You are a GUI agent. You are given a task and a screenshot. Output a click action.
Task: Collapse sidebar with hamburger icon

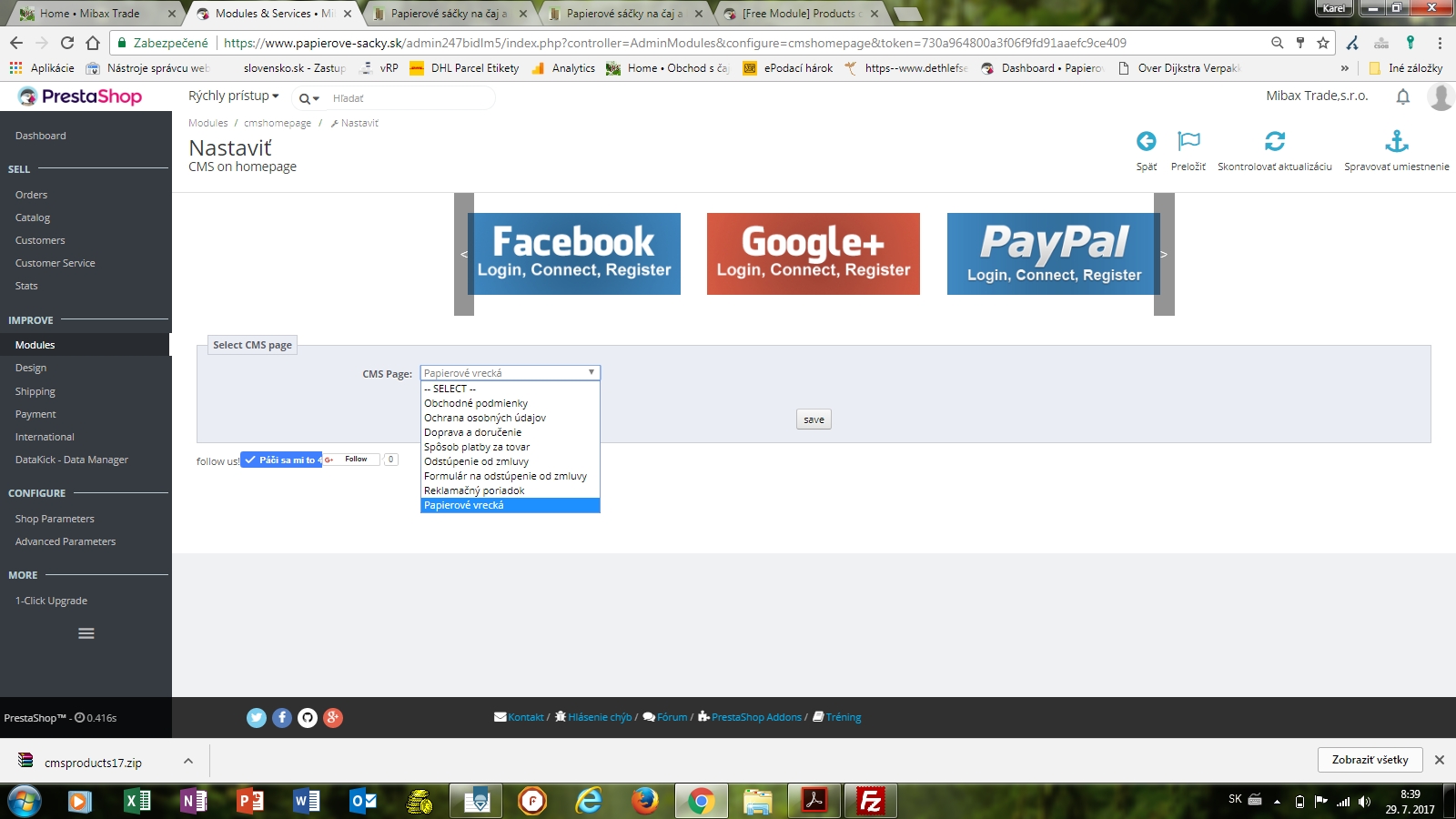(86, 633)
